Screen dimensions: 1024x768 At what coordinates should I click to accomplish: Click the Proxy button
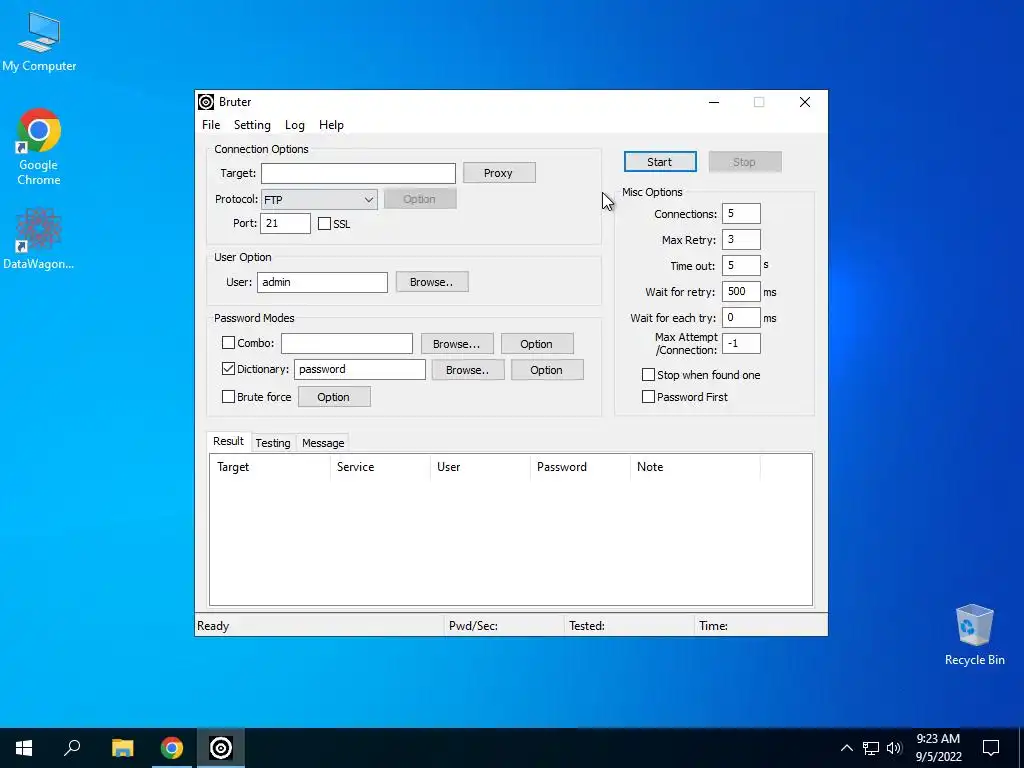[x=499, y=173]
